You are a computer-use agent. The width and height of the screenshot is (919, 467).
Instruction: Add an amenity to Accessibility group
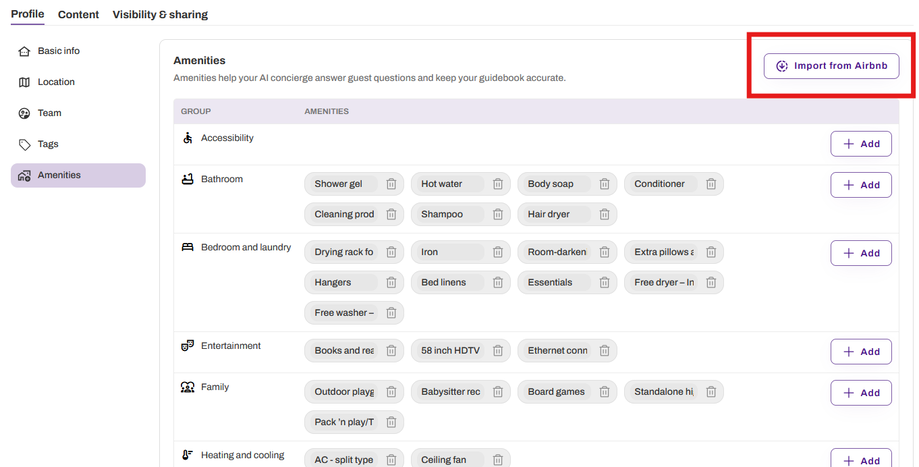point(861,144)
